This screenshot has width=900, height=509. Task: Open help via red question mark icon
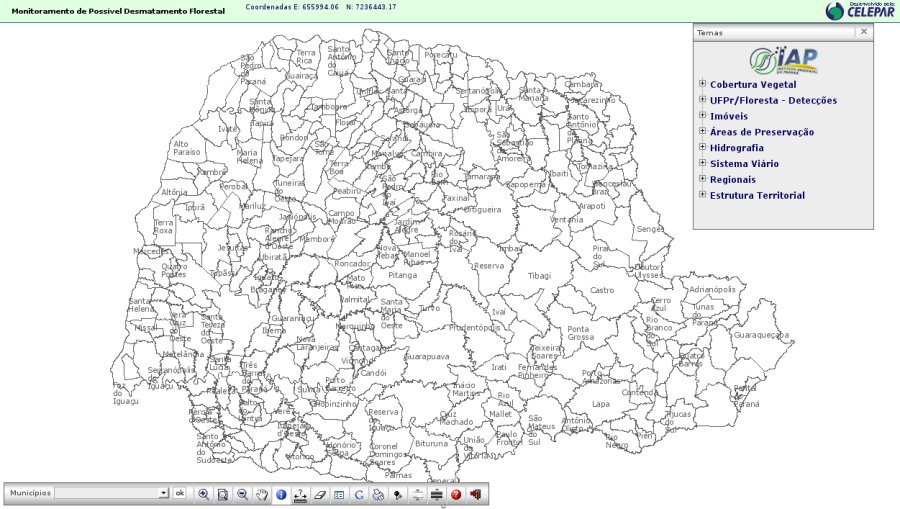[456, 494]
